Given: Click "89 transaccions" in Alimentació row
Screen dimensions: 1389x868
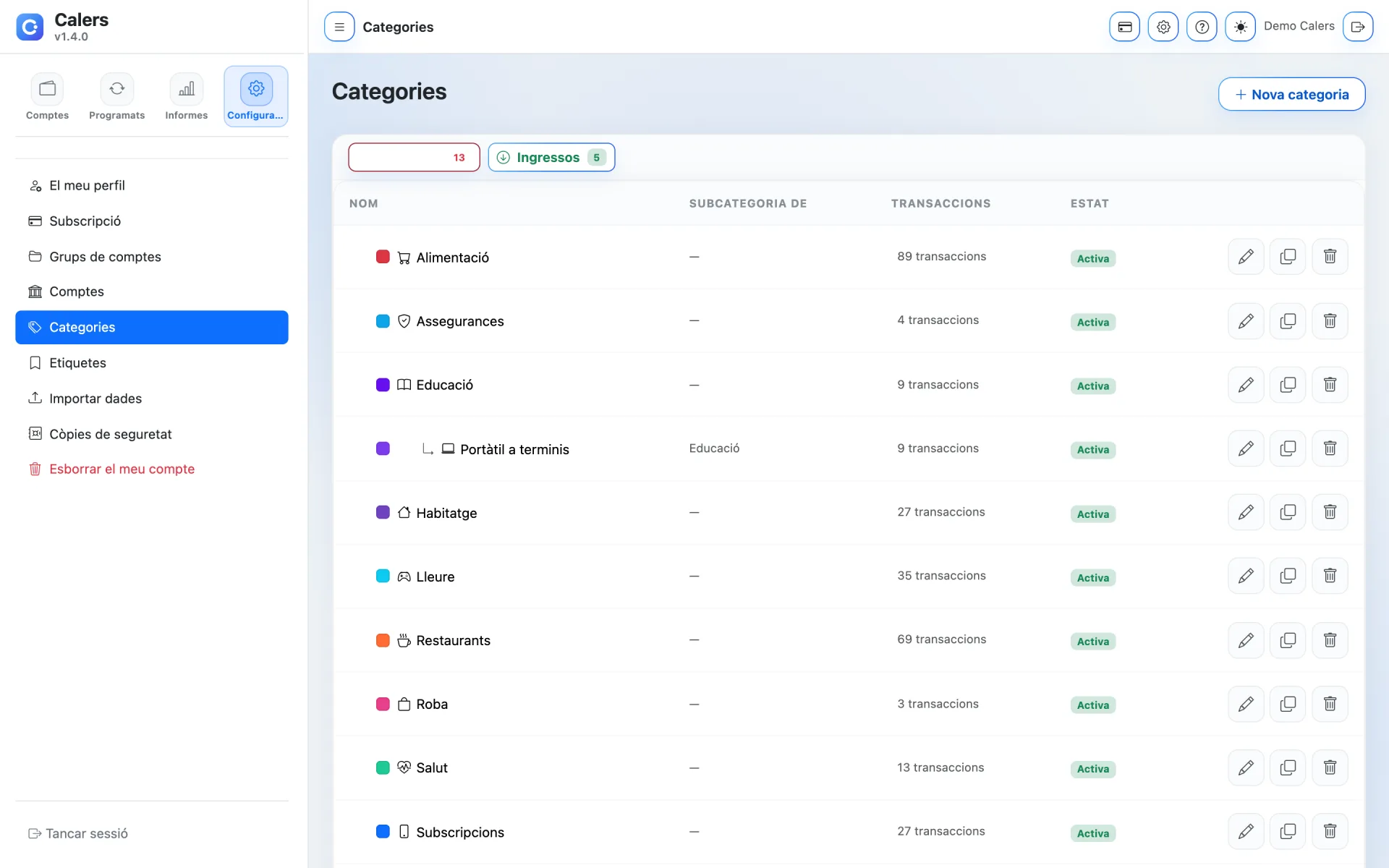Looking at the screenshot, I should [941, 256].
